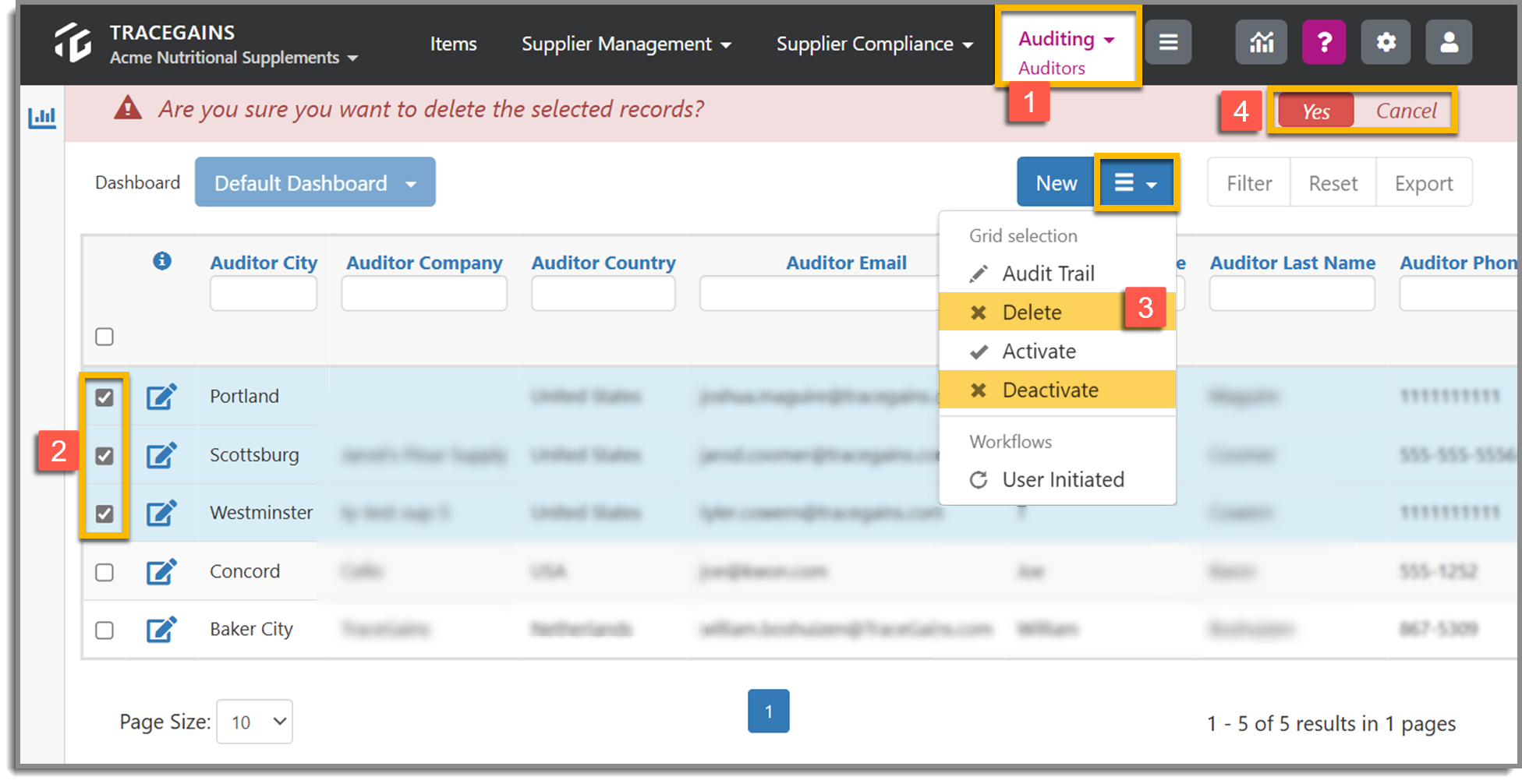
Task: Check the Concord row checkbox
Action: [104, 572]
